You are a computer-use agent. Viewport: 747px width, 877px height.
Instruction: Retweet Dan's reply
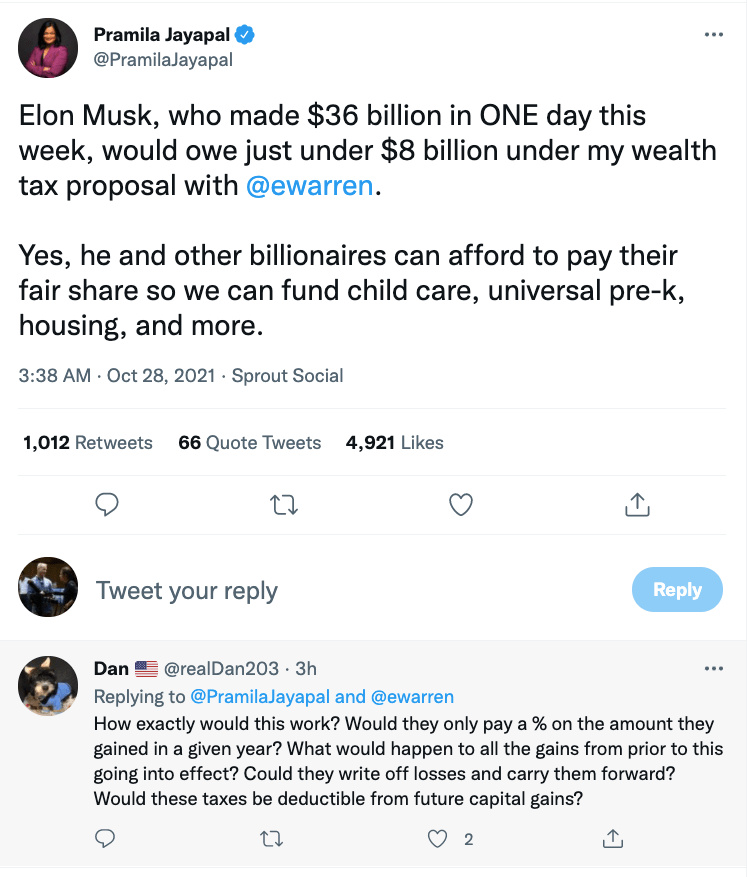(271, 839)
